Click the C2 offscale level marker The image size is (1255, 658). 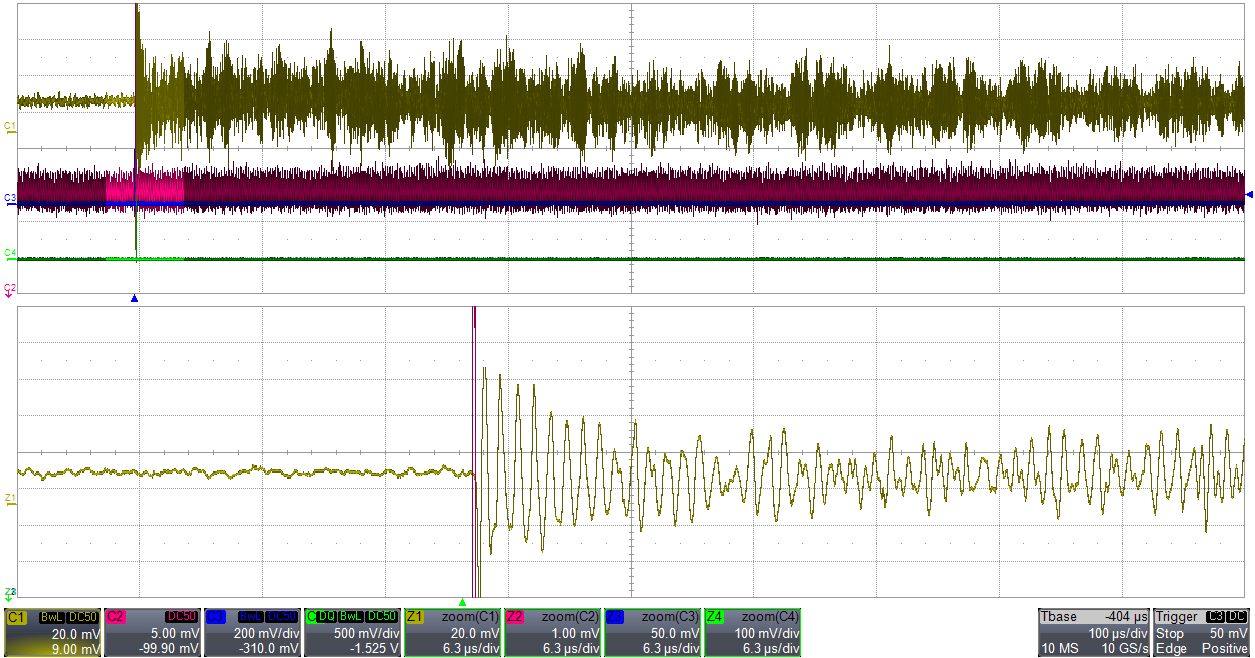pos(10,289)
